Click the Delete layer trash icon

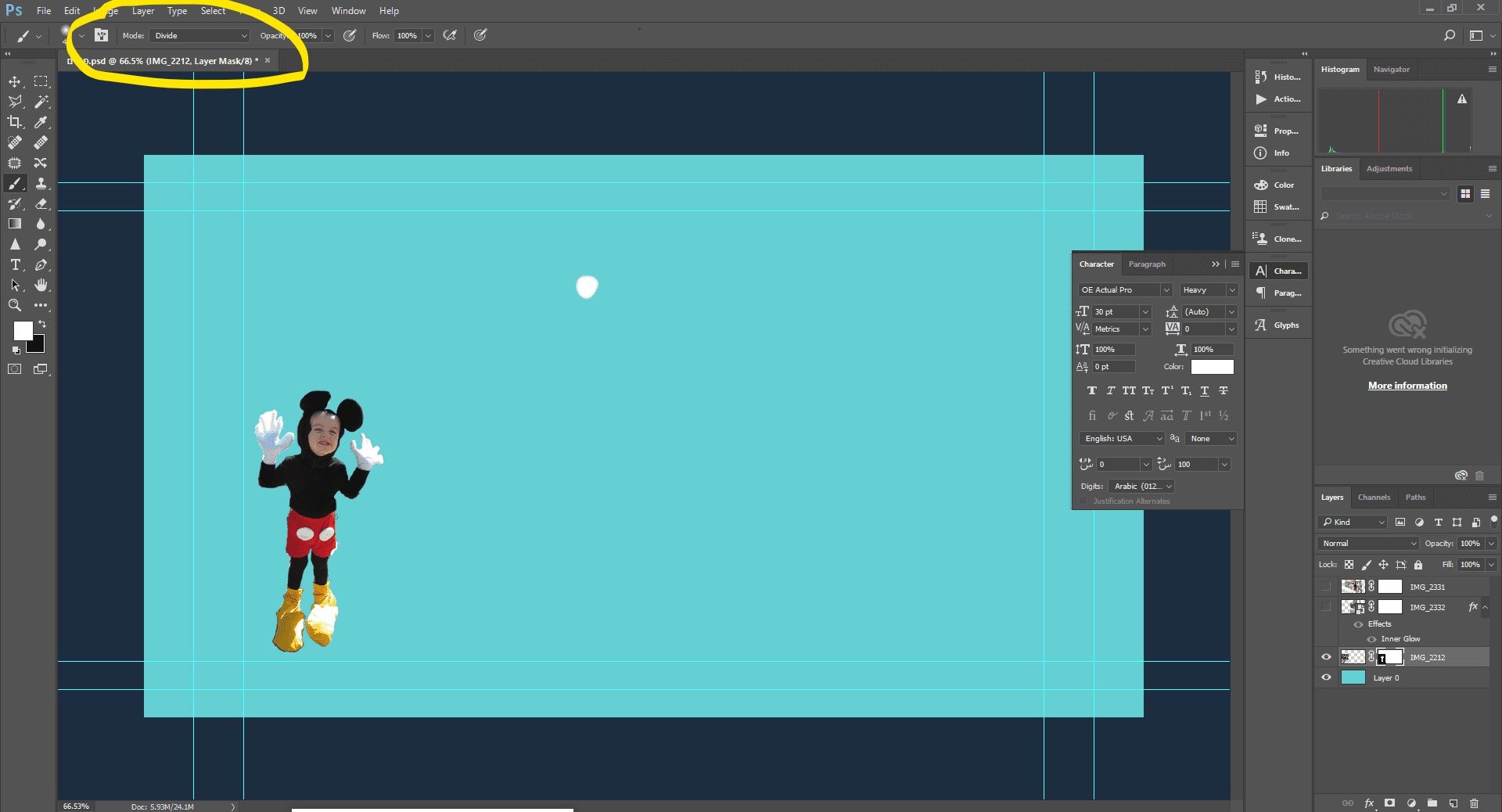[1475, 803]
